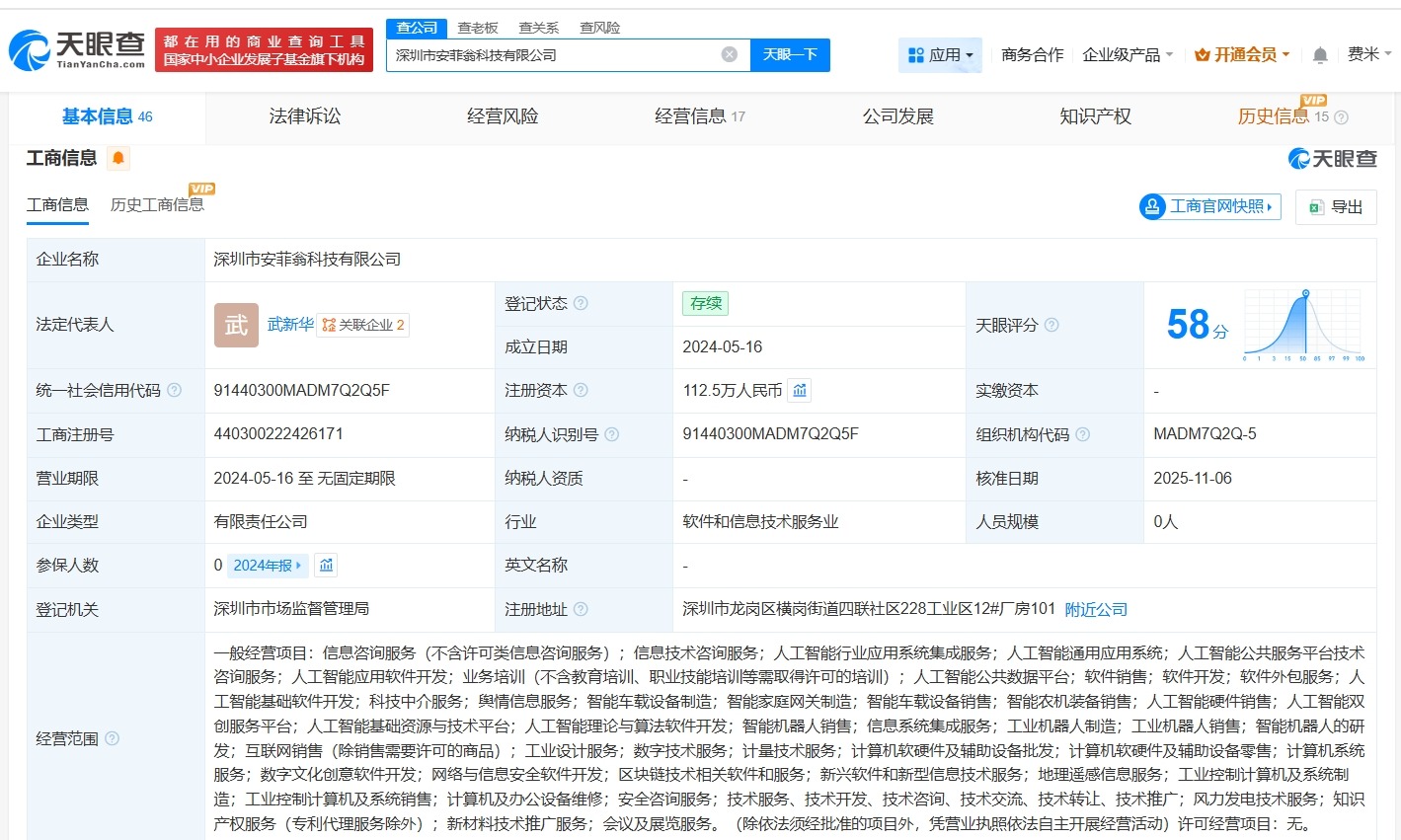Click the question mark beside 统一社会信用代码
This screenshot has height=840, width=1401.
(x=174, y=390)
